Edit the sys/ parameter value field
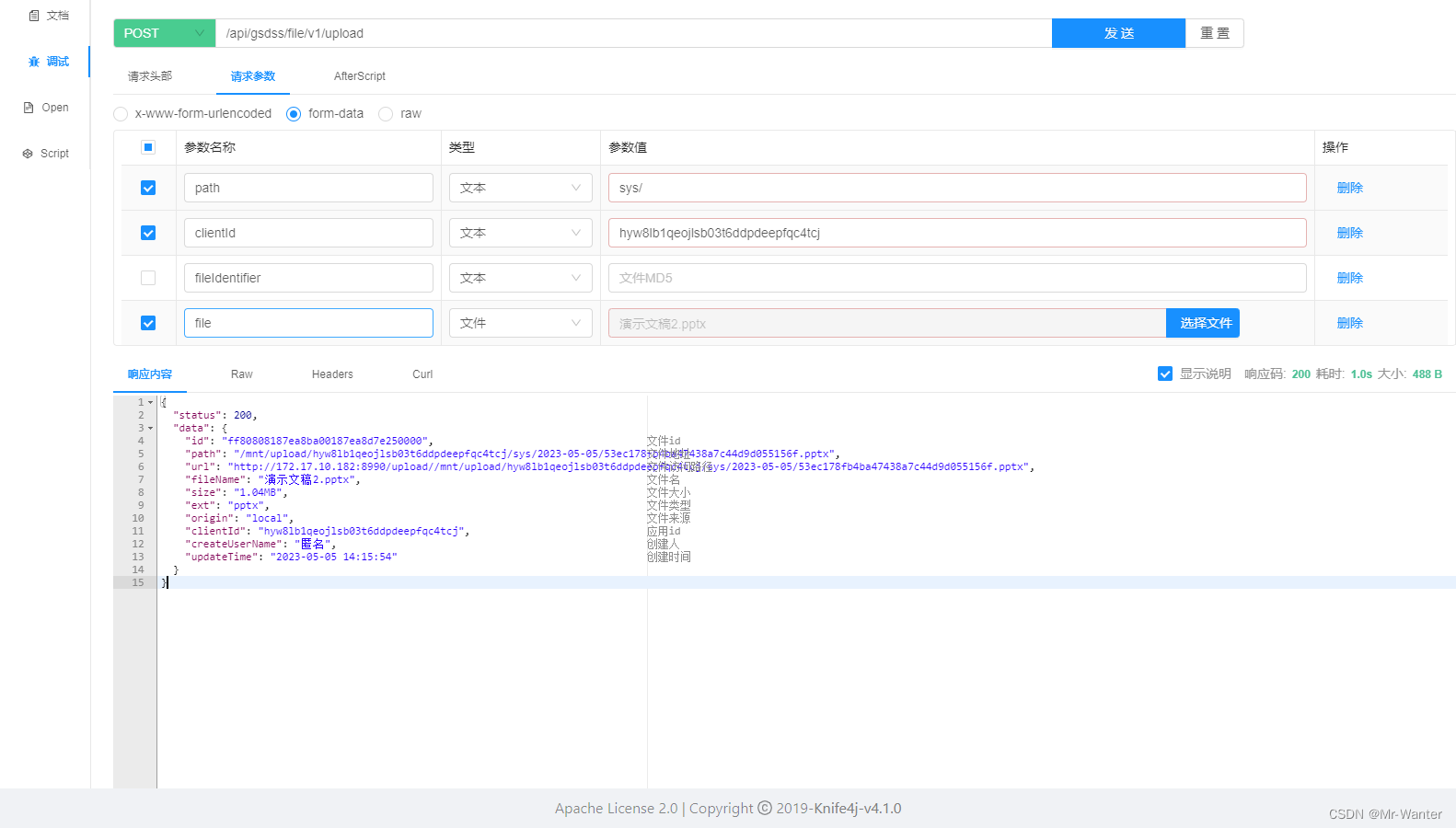The width and height of the screenshot is (1456, 828). (x=957, y=188)
